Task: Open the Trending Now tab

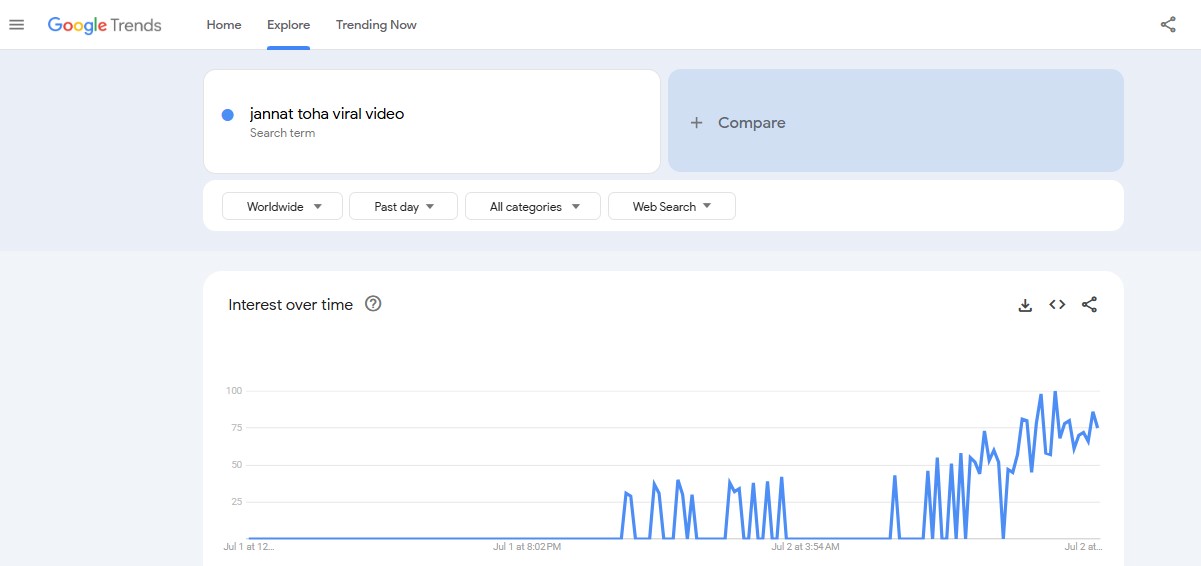Action: [376, 25]
